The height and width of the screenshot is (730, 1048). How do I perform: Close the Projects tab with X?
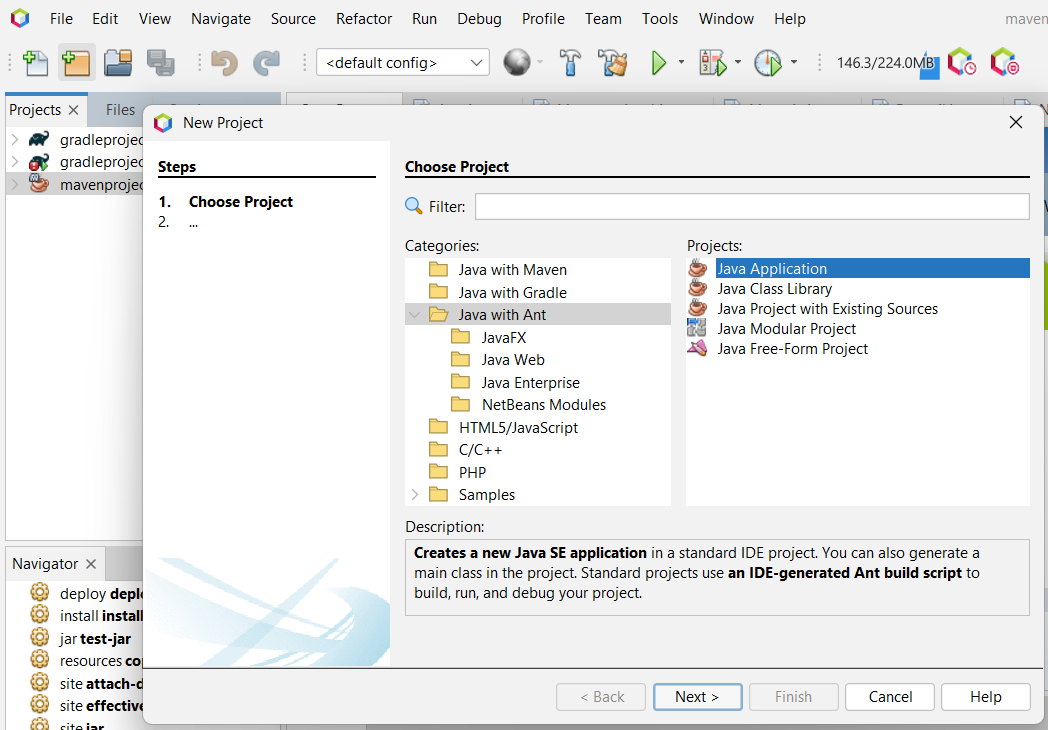click(x=74, y=110)
